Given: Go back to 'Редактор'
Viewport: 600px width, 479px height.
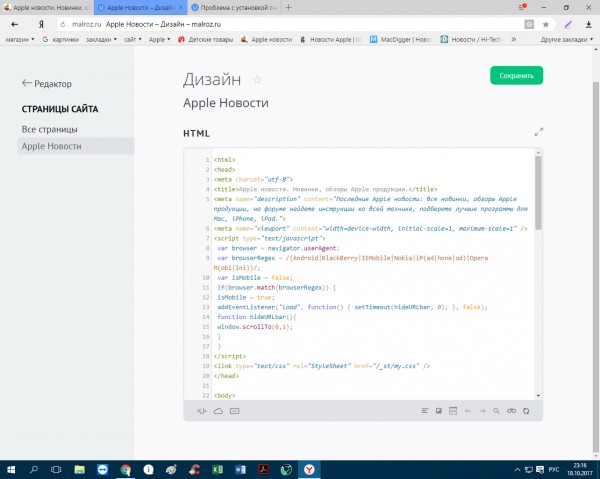Looking at the screenshot, I should pos(47,83).
